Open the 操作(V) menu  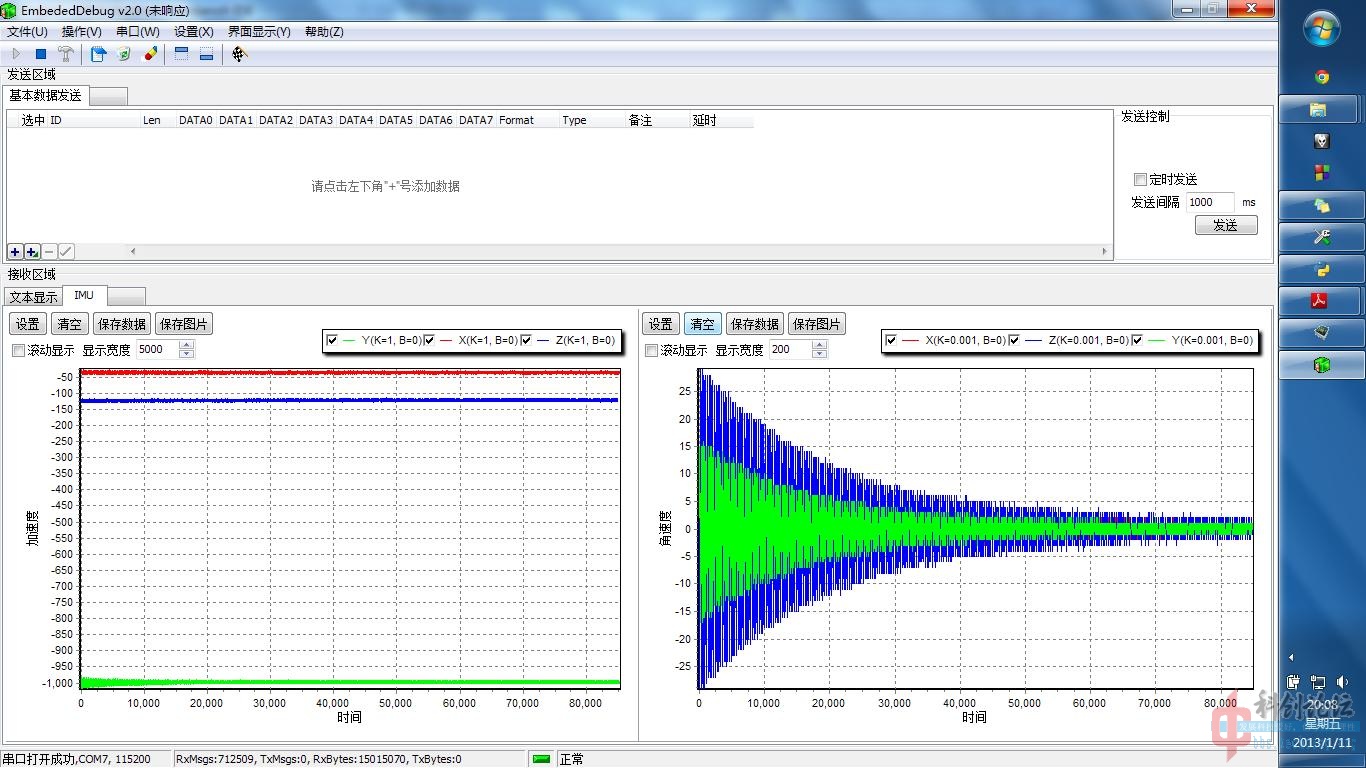82,32
